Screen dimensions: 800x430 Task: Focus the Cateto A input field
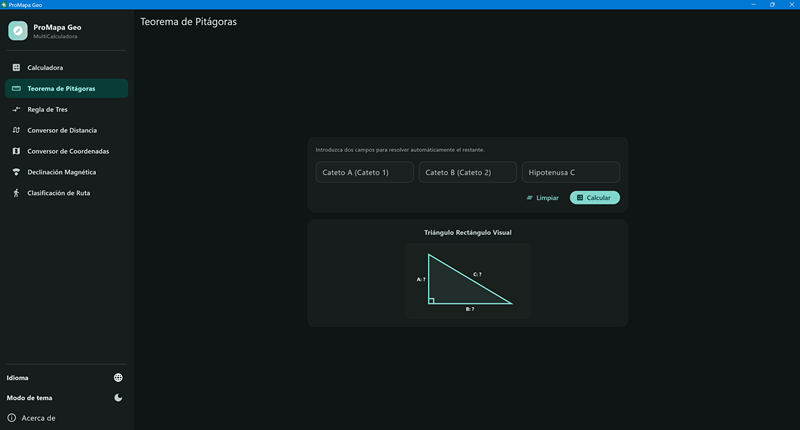(365, 172)
